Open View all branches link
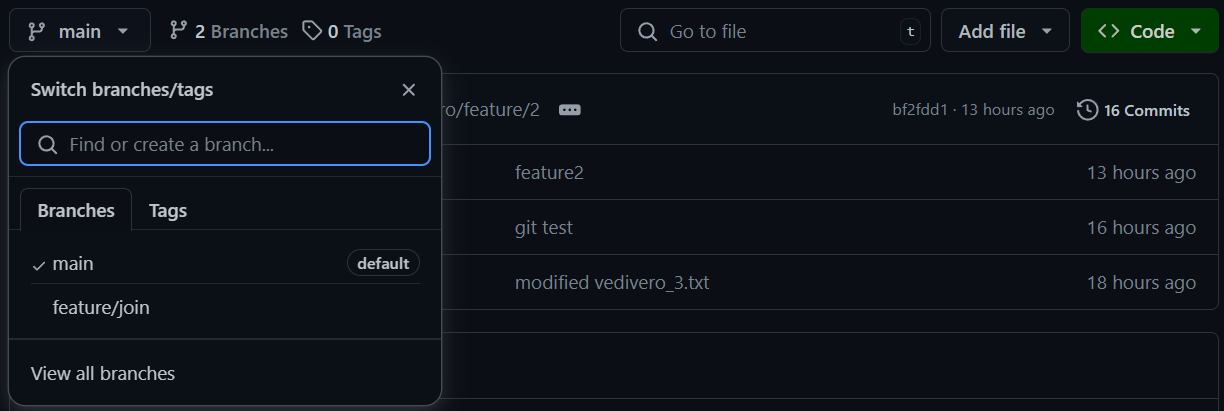This screenshot has width=1224, height=411. [x=103, y=374]
